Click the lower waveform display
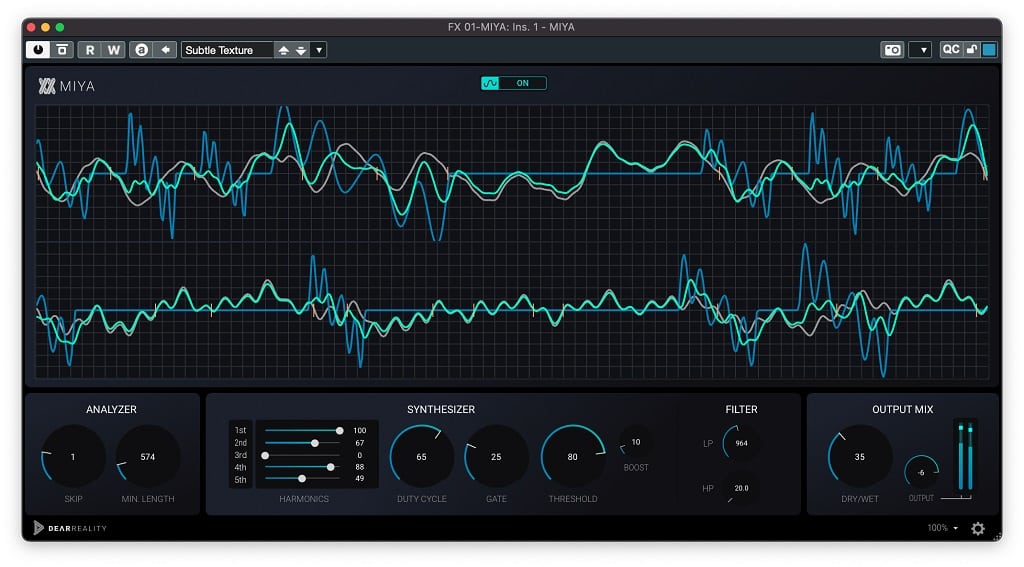 (x=512, y=310)
